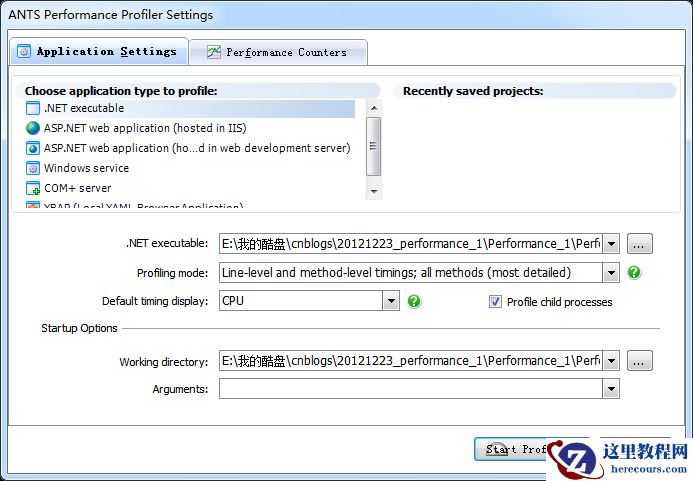Click the Windows service gear icon
This screenshot has height=481, width=693.
[x=33, y=168]
